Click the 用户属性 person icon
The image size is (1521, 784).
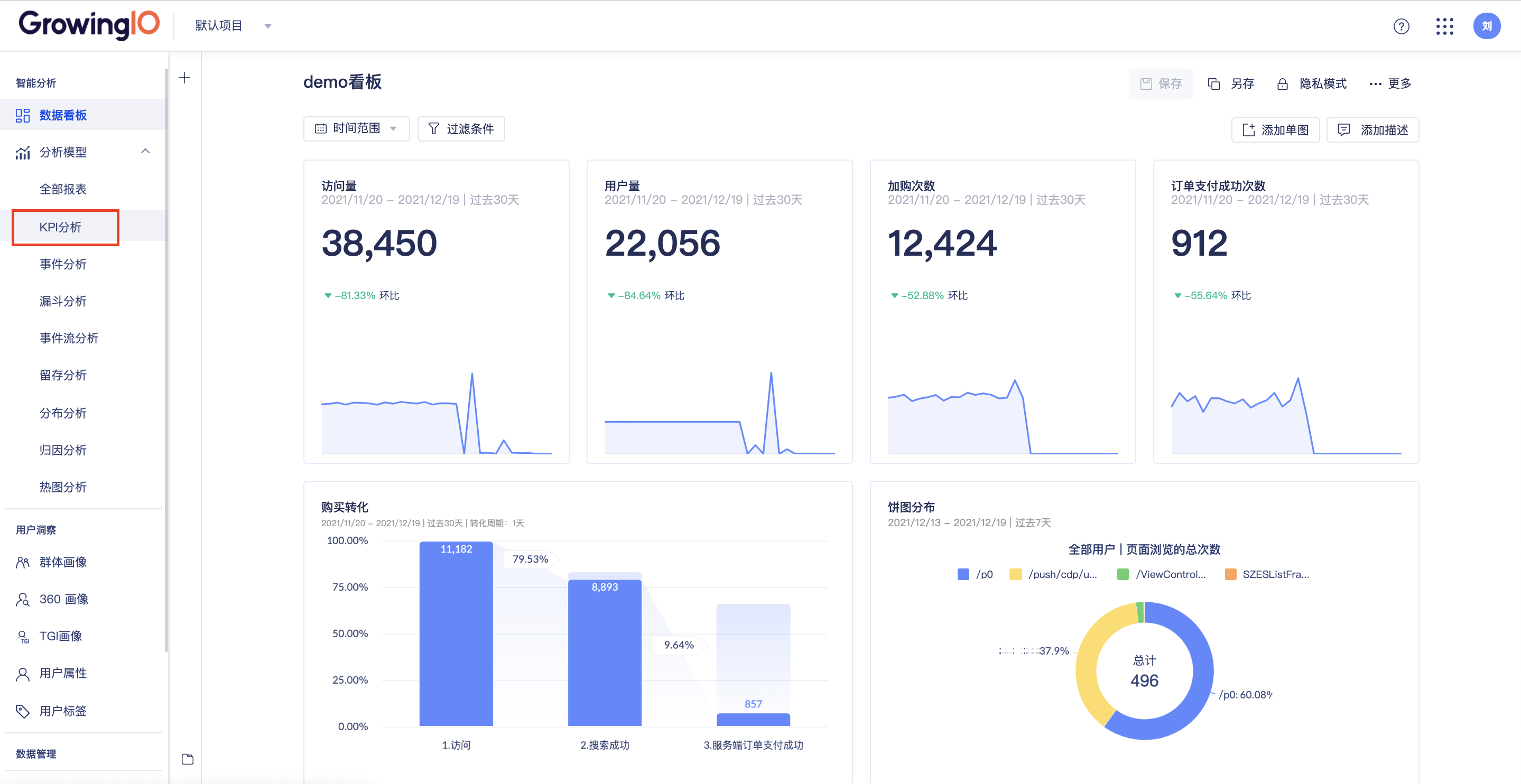(x=22, y=674)
